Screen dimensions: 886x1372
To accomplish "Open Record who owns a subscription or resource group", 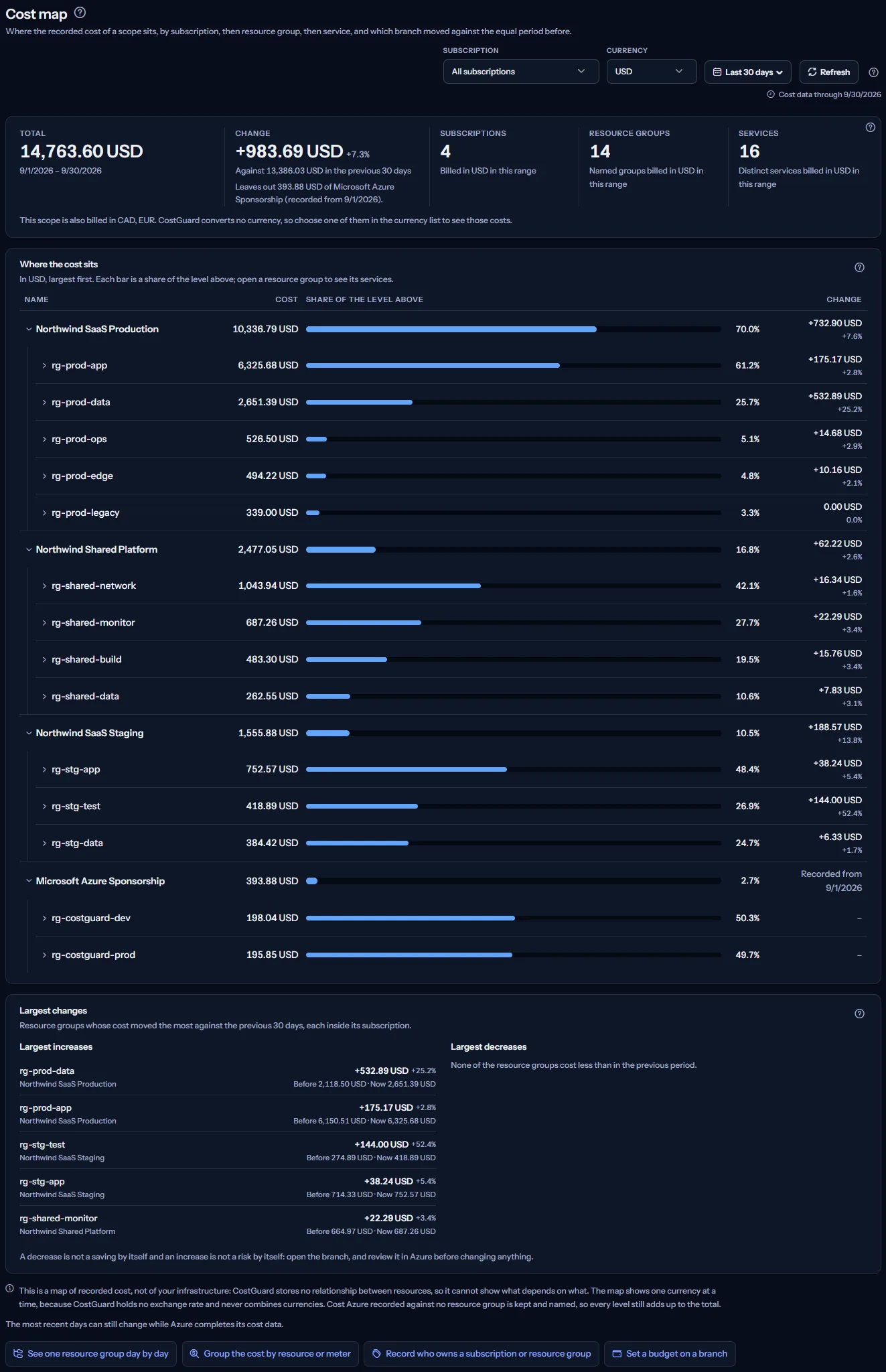I will point(482,1353).
